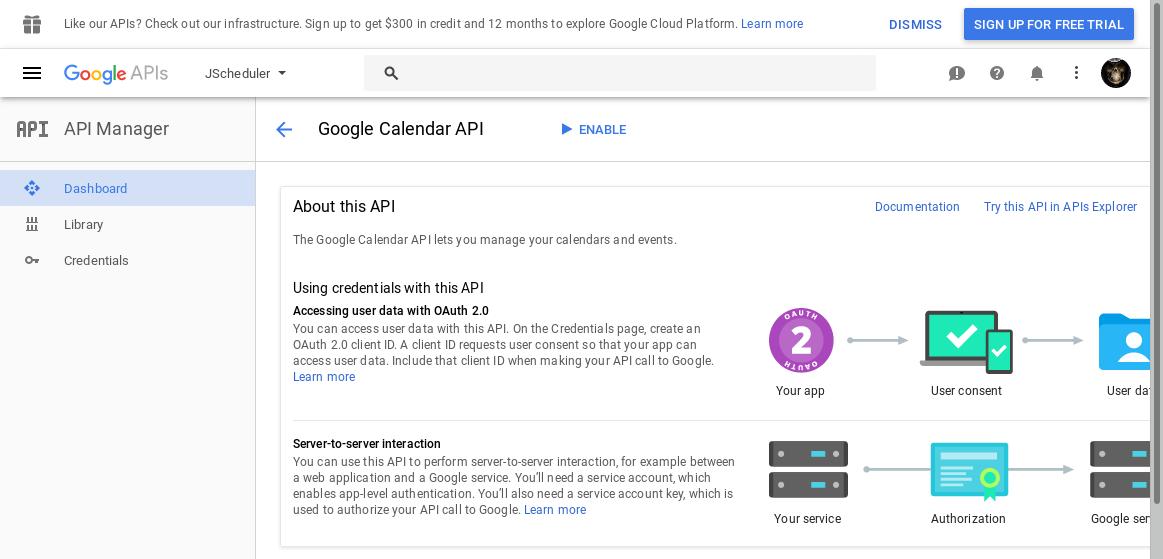
Task: Open the notifications bell icon
Action: (x=1036, y=73)
